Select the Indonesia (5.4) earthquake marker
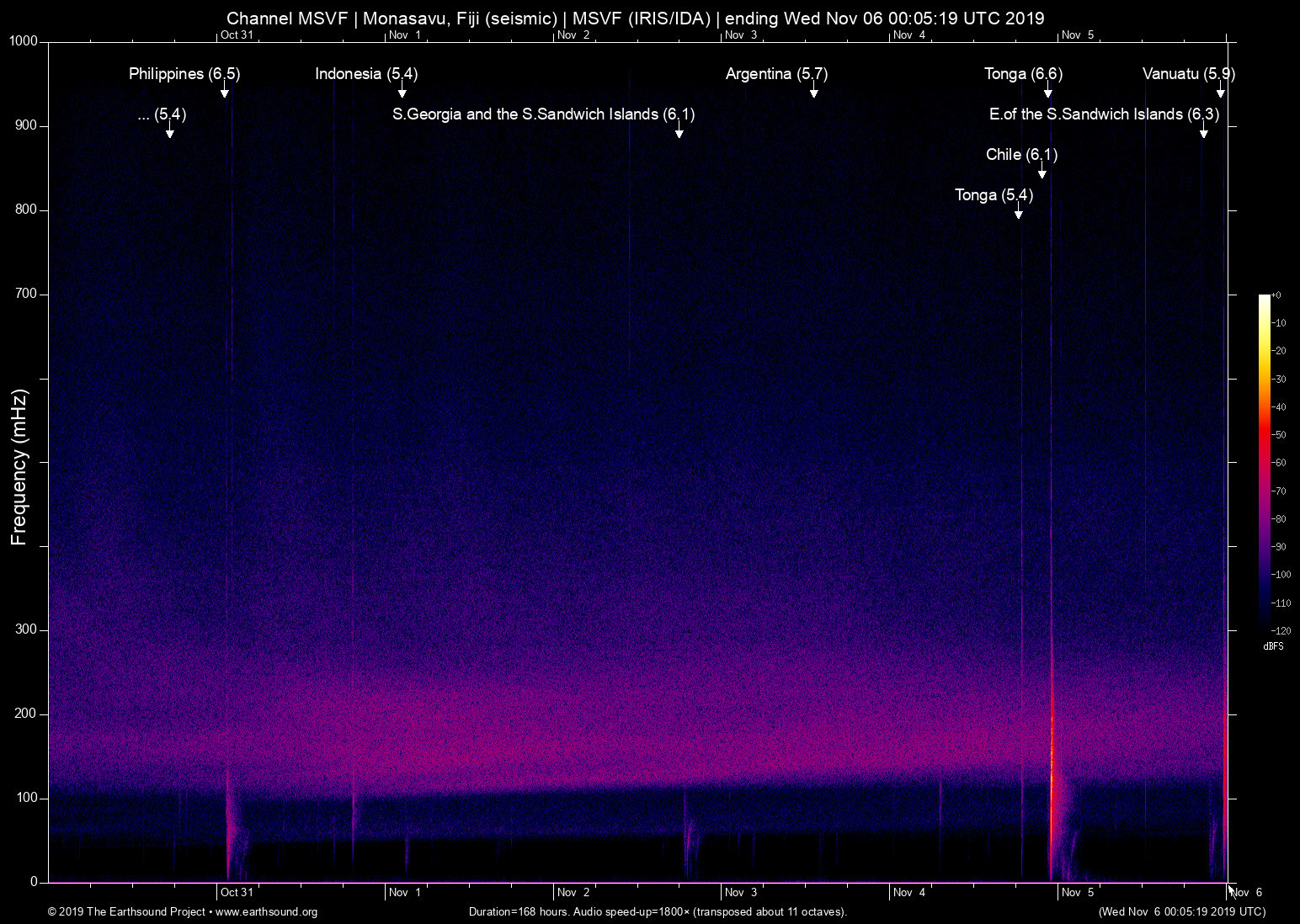 click(365, 74)
